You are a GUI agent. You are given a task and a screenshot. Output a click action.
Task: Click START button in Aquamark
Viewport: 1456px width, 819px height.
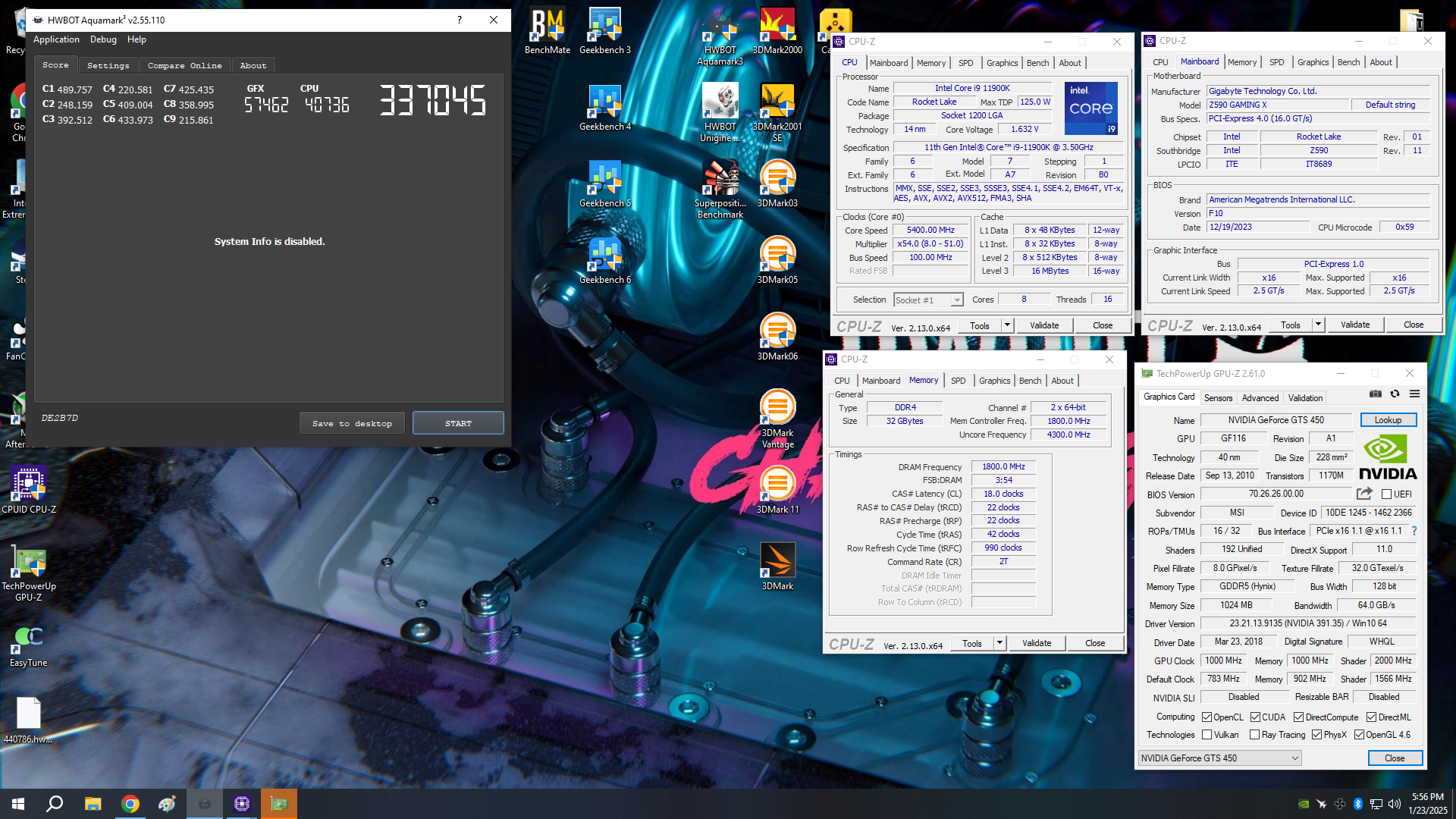tap(458, 423)
